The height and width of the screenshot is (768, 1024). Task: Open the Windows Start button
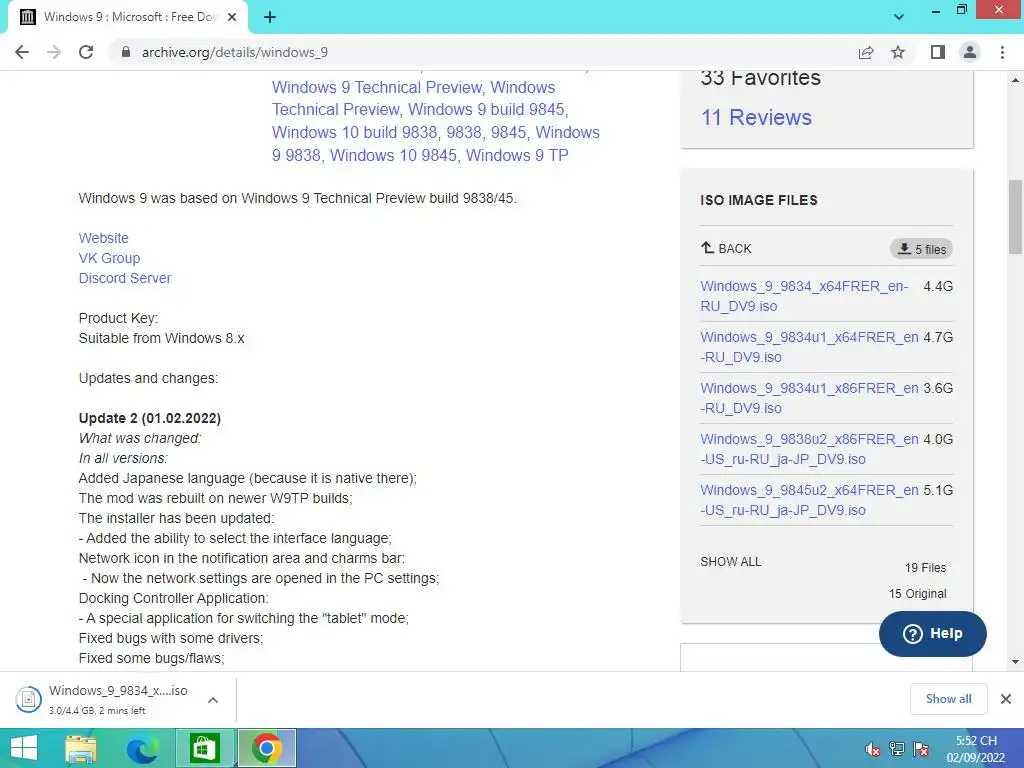point(24,748)
